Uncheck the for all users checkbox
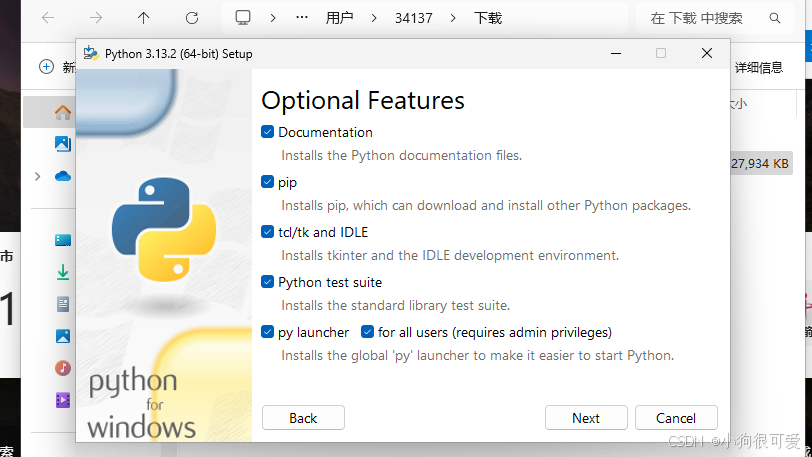 367,332
